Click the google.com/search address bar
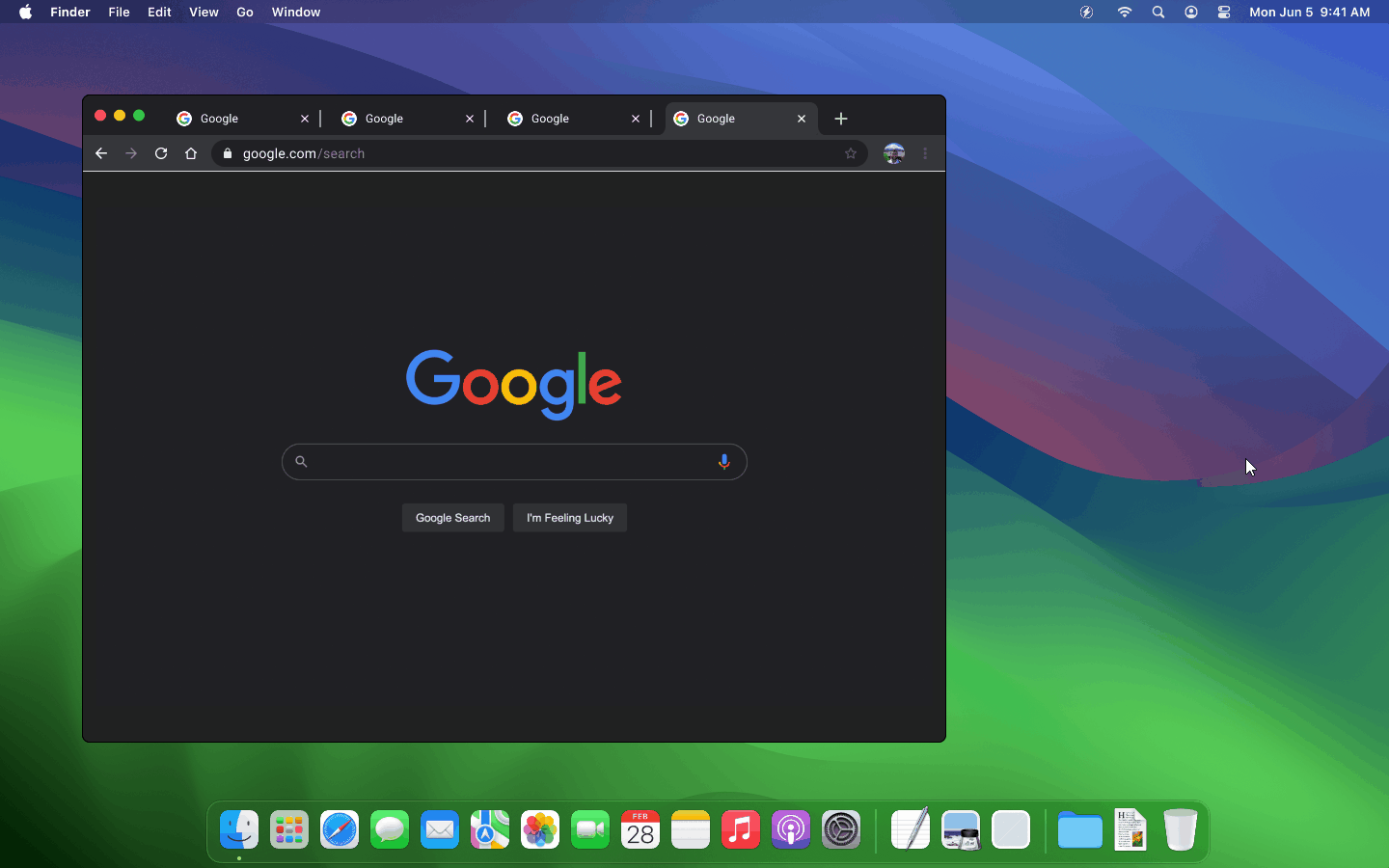Image resolution: width=1389 pixels, height=868 pixels. coord(539,153)
